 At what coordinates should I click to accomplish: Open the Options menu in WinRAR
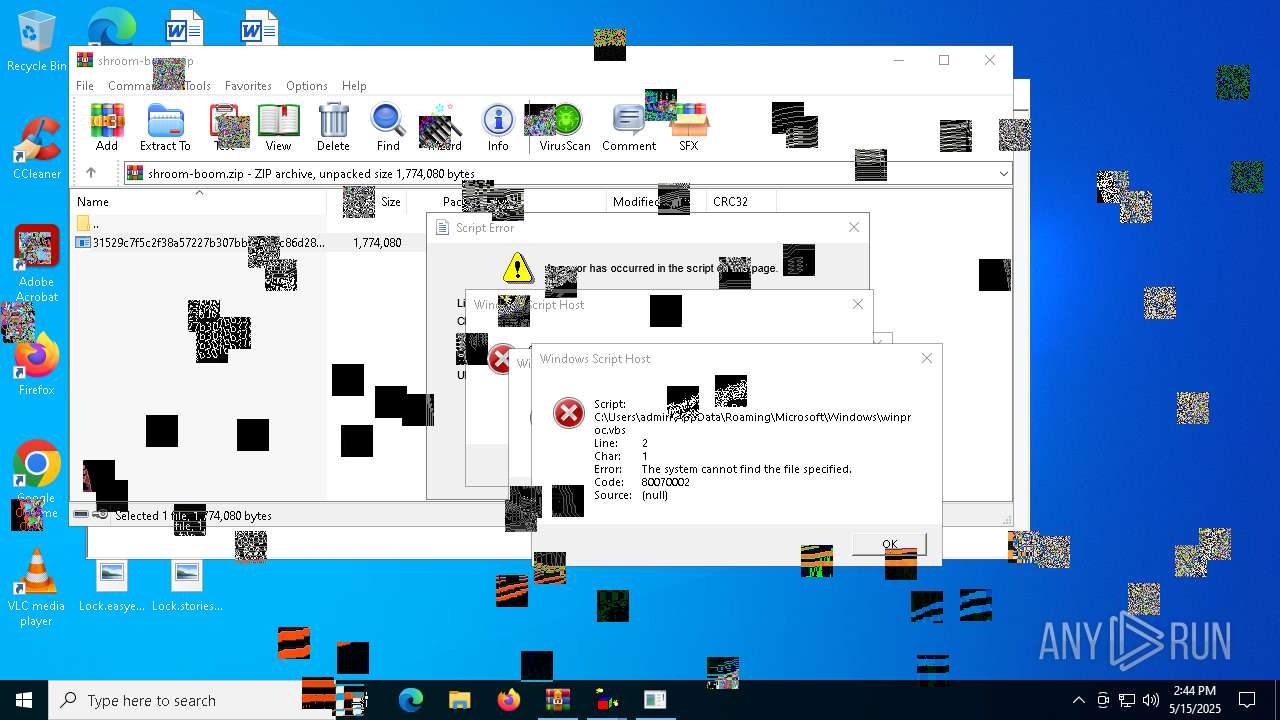point(306,86)
